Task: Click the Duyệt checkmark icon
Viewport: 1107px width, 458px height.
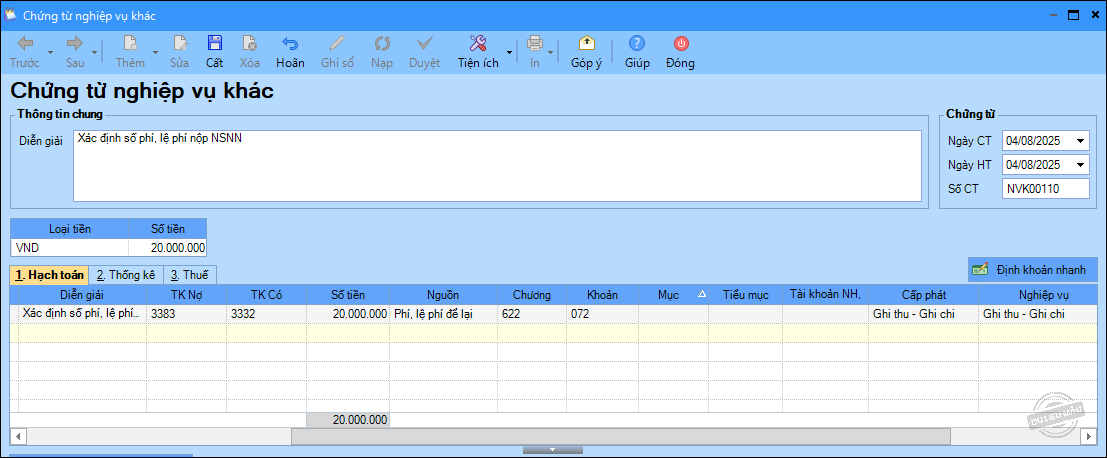Action: 424,44
